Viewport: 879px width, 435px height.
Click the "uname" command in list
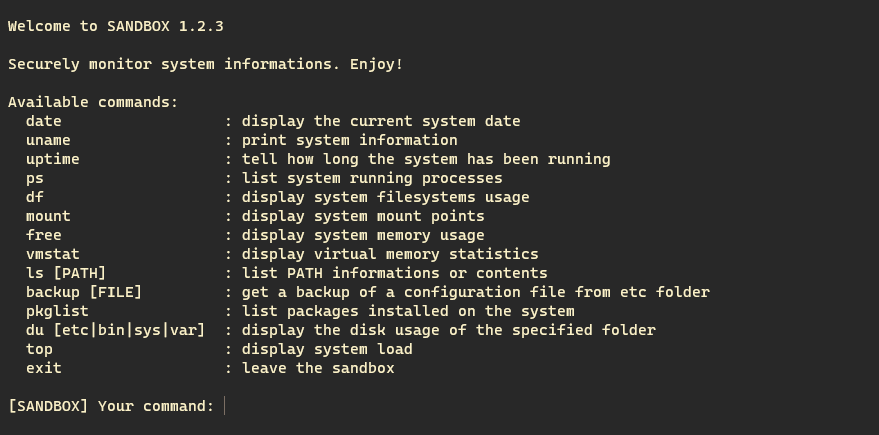[48, 140]
